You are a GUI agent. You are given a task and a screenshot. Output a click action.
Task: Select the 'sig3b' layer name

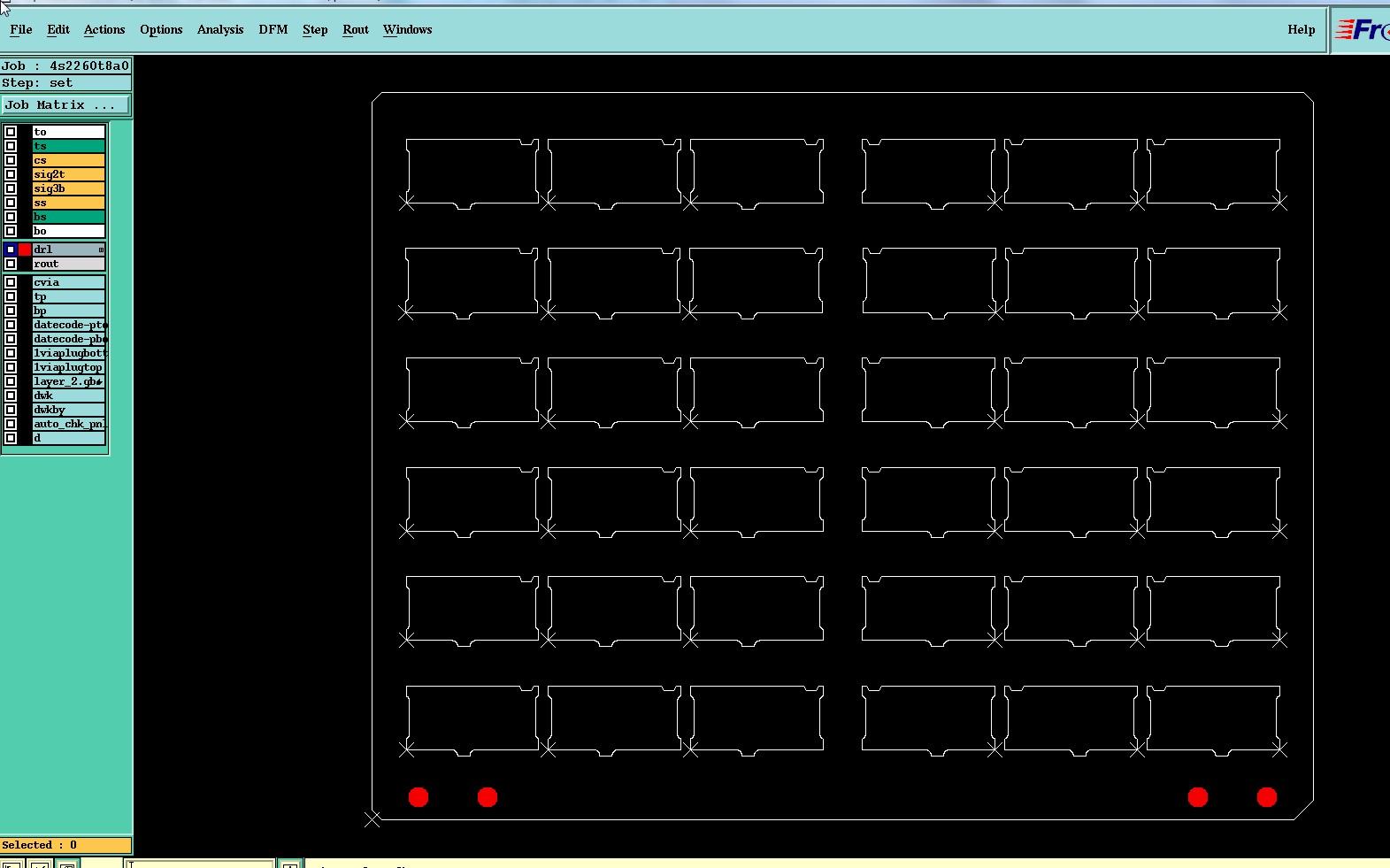tap(69, 188)
